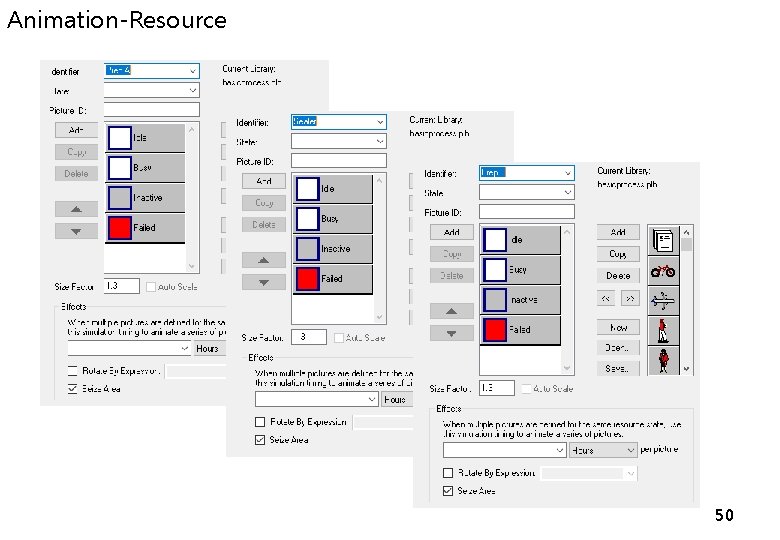Screen dimensions: 780x540
Task: Select the standing person in white trousers picture
Action: point(663,331)
